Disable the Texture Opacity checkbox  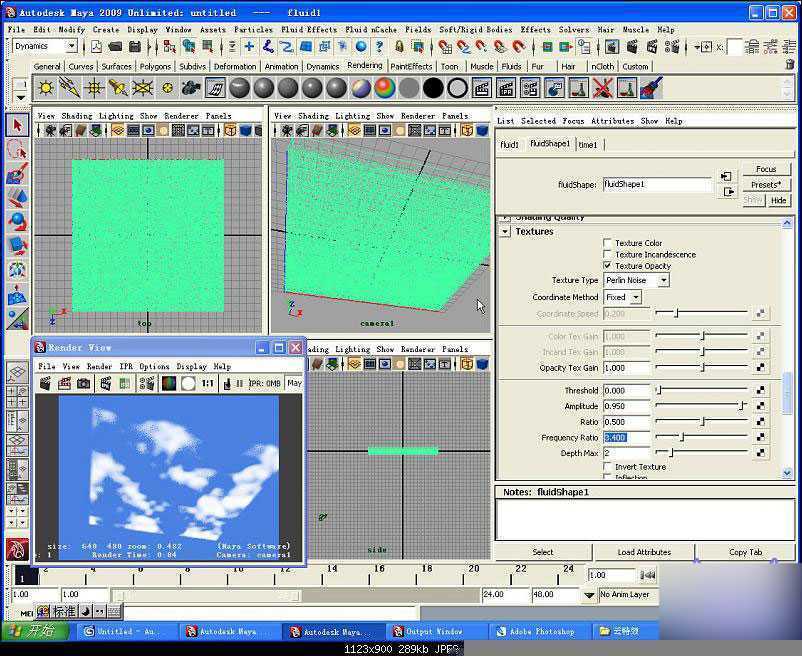[x=607, y=266]
